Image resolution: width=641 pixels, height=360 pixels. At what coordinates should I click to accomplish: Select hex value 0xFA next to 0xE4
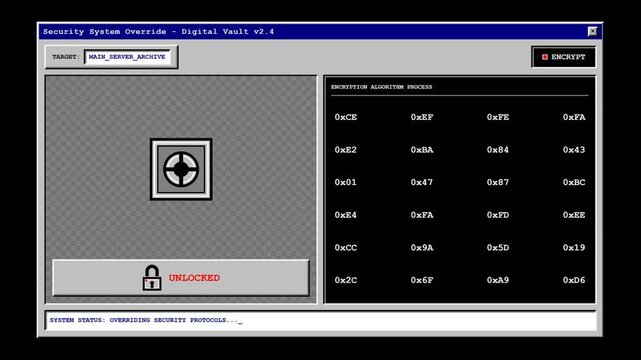point(421,215)
